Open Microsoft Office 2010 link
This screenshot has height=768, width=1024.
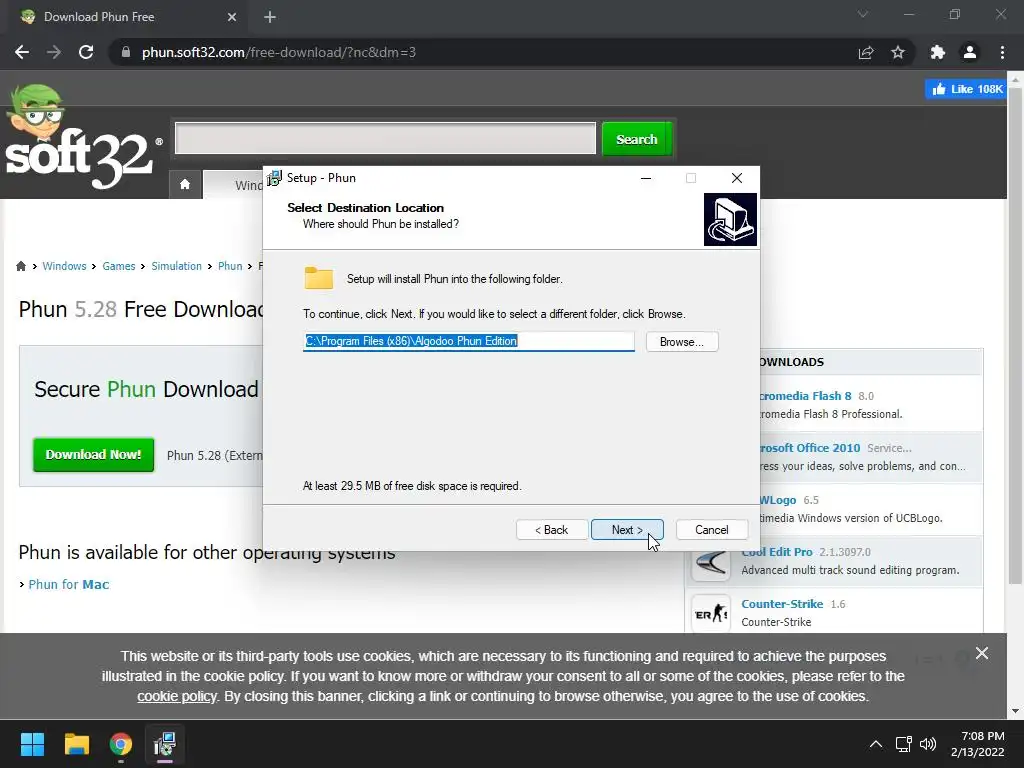pyautogui.click(x=810, y=448)
